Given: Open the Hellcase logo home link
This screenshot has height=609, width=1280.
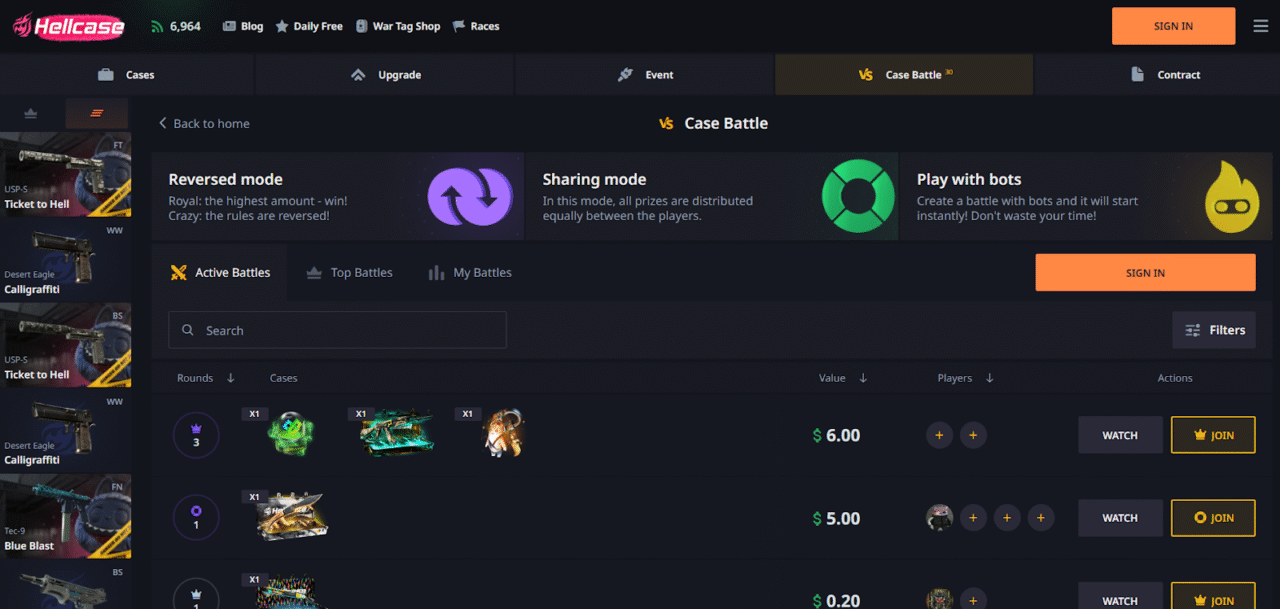Looking at the screenshot, I should tap(68, 26).
